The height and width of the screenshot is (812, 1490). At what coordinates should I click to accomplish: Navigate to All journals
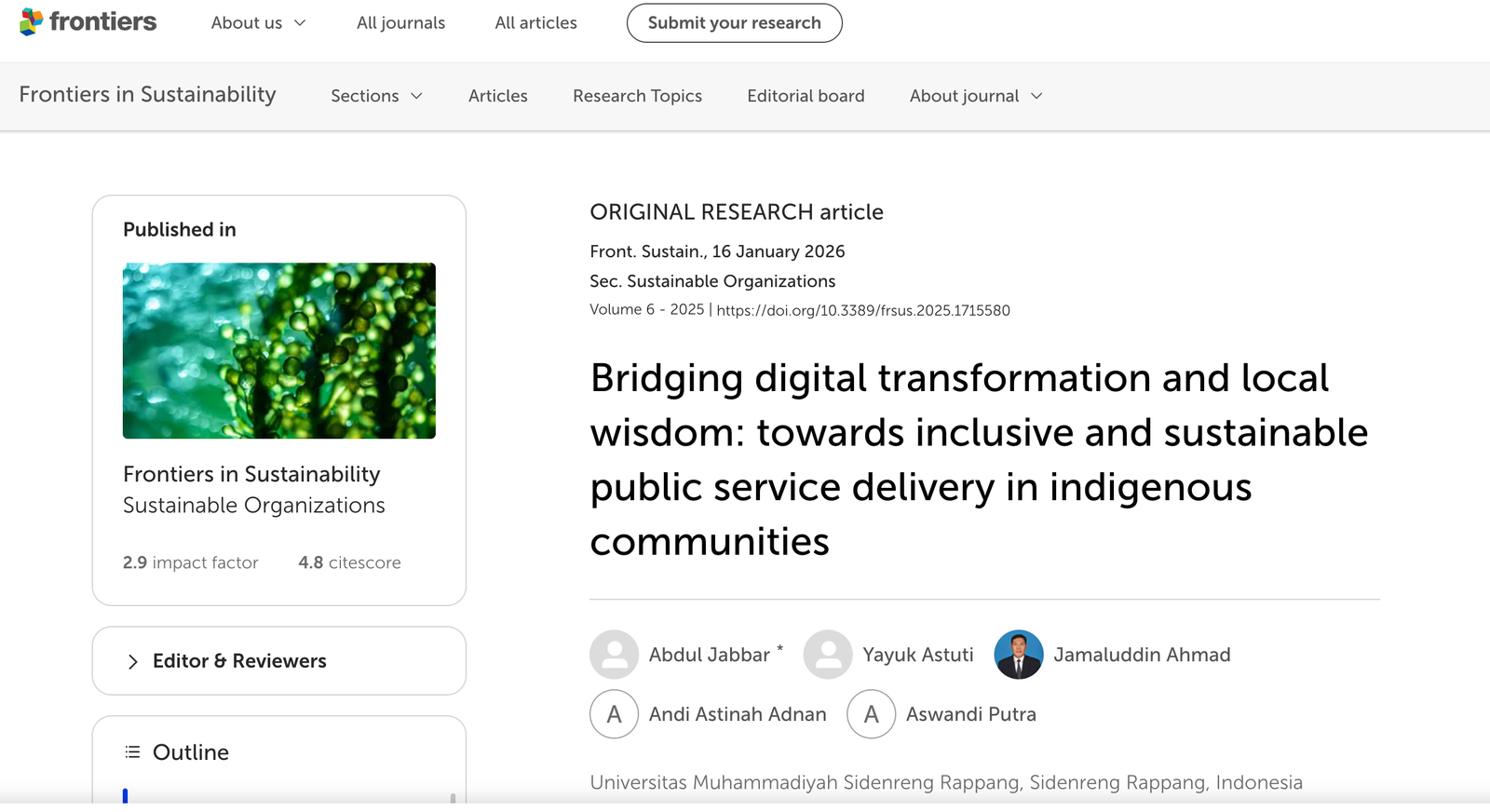(x=400, y=23)
